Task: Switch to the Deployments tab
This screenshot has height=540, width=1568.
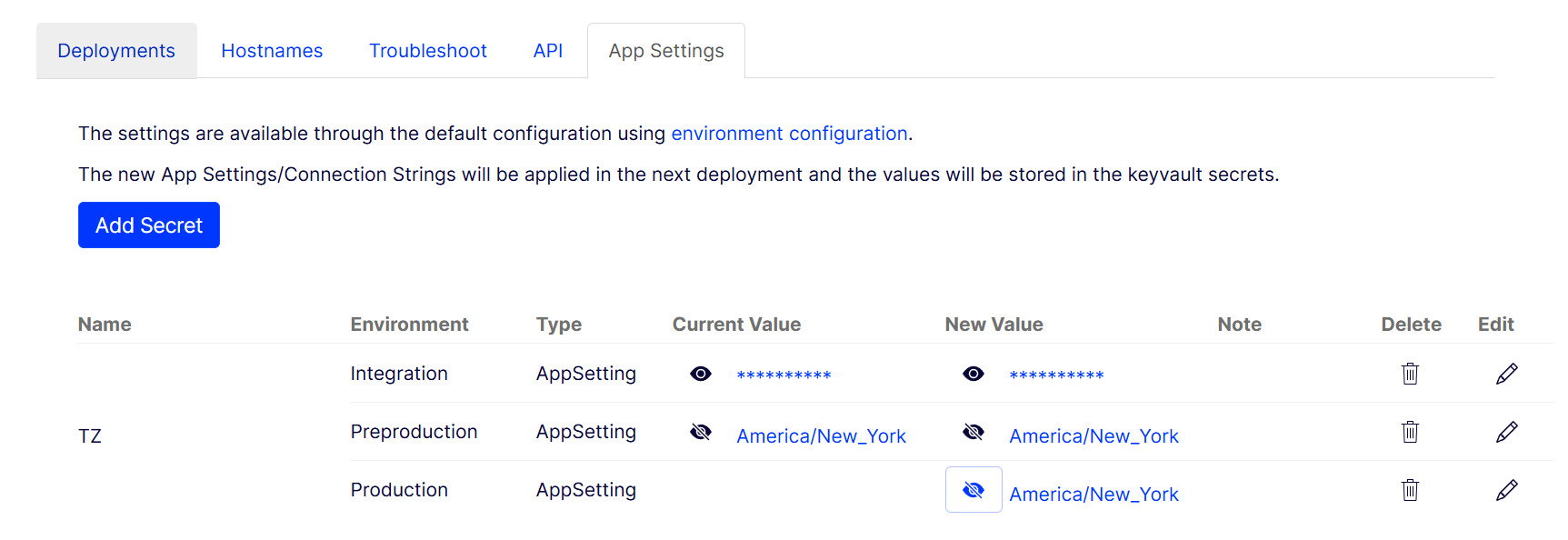Action: point(116,51)
